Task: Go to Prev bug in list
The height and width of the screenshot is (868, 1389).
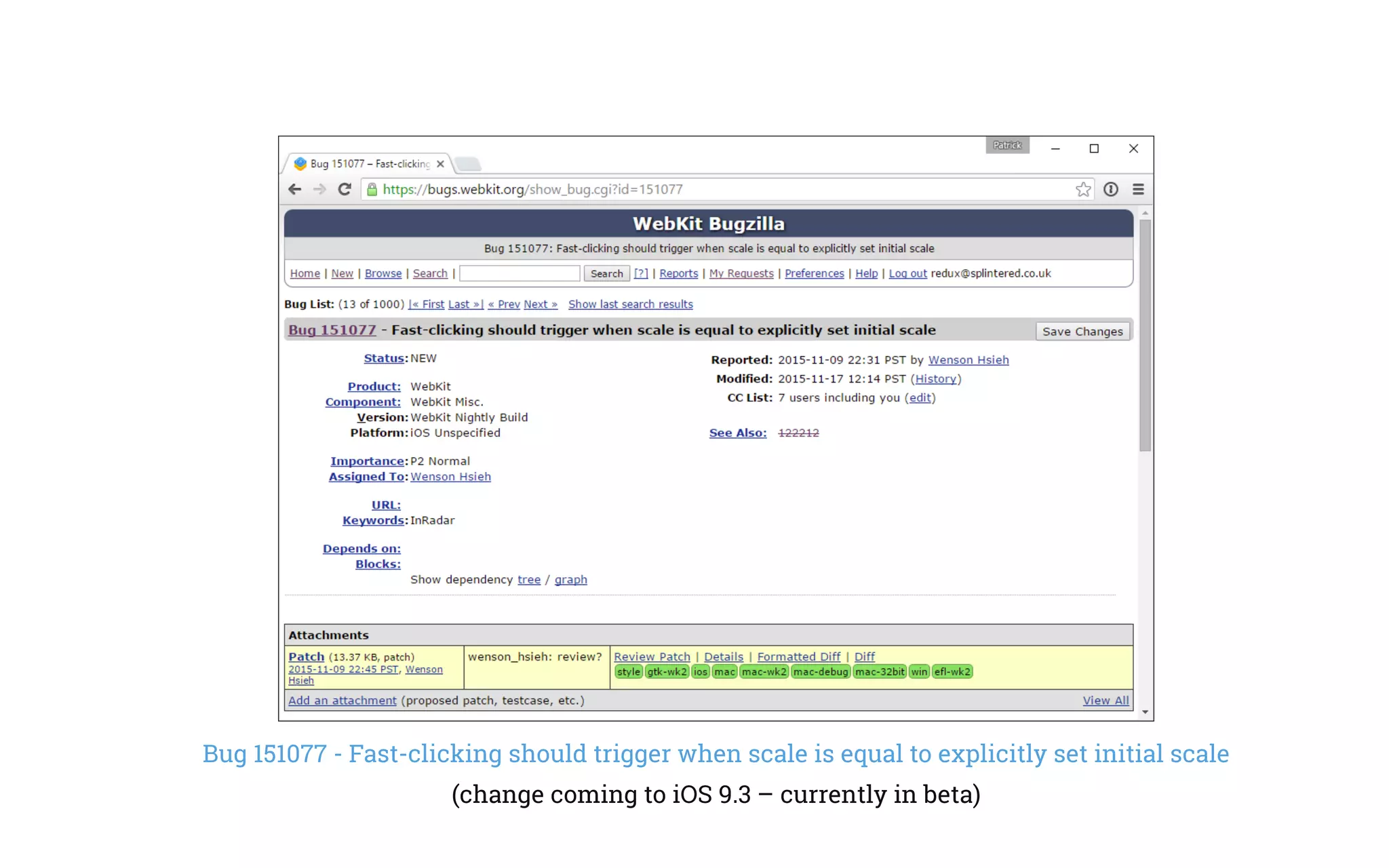Action: [504, 304]
